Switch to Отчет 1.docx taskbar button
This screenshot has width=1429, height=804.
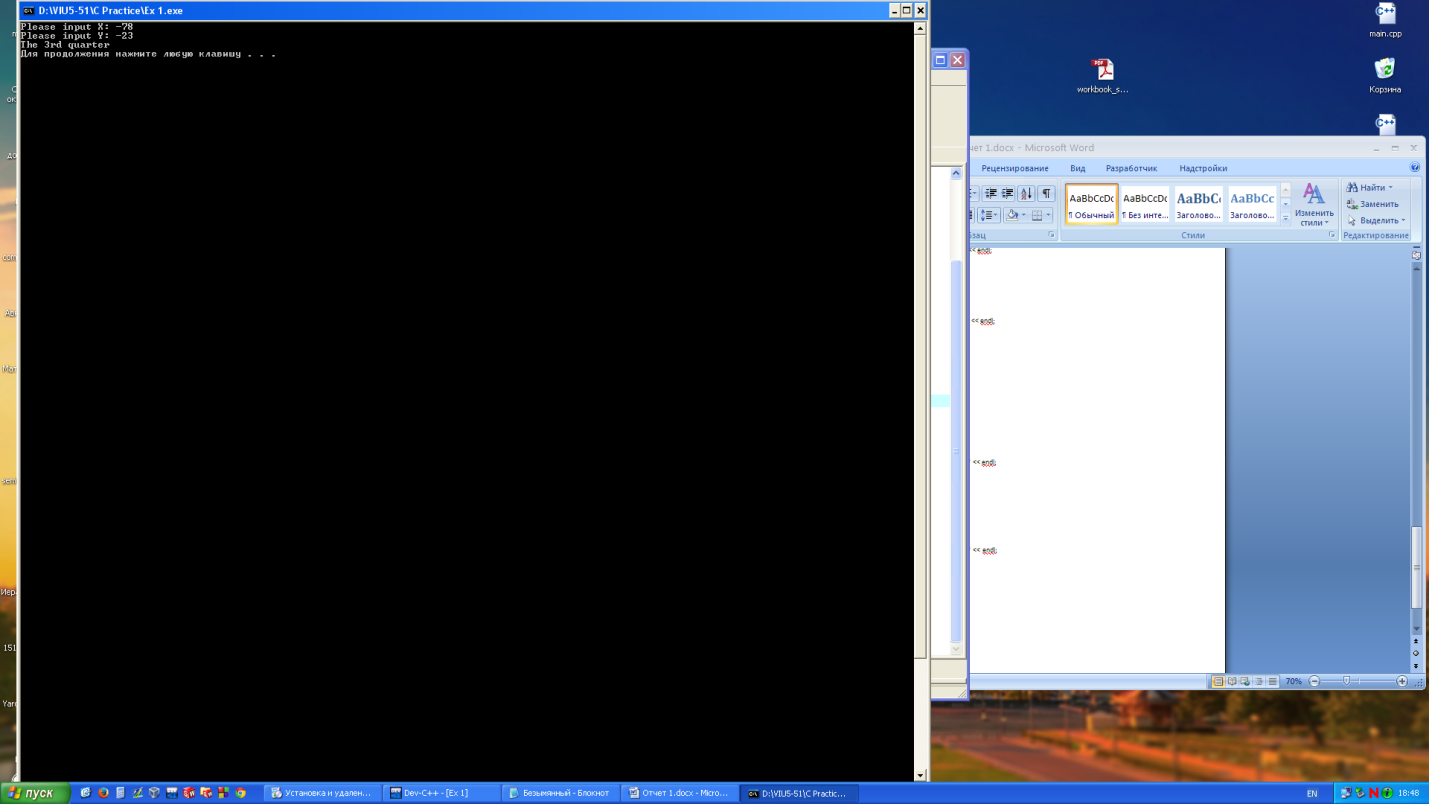(679, 793)
